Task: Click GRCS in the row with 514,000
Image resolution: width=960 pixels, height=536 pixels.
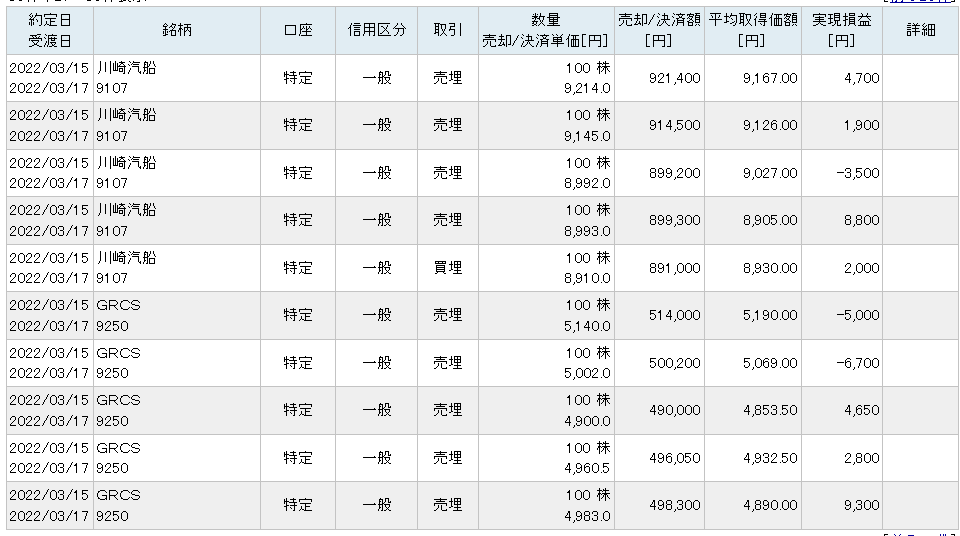Action: coord(119,305)
